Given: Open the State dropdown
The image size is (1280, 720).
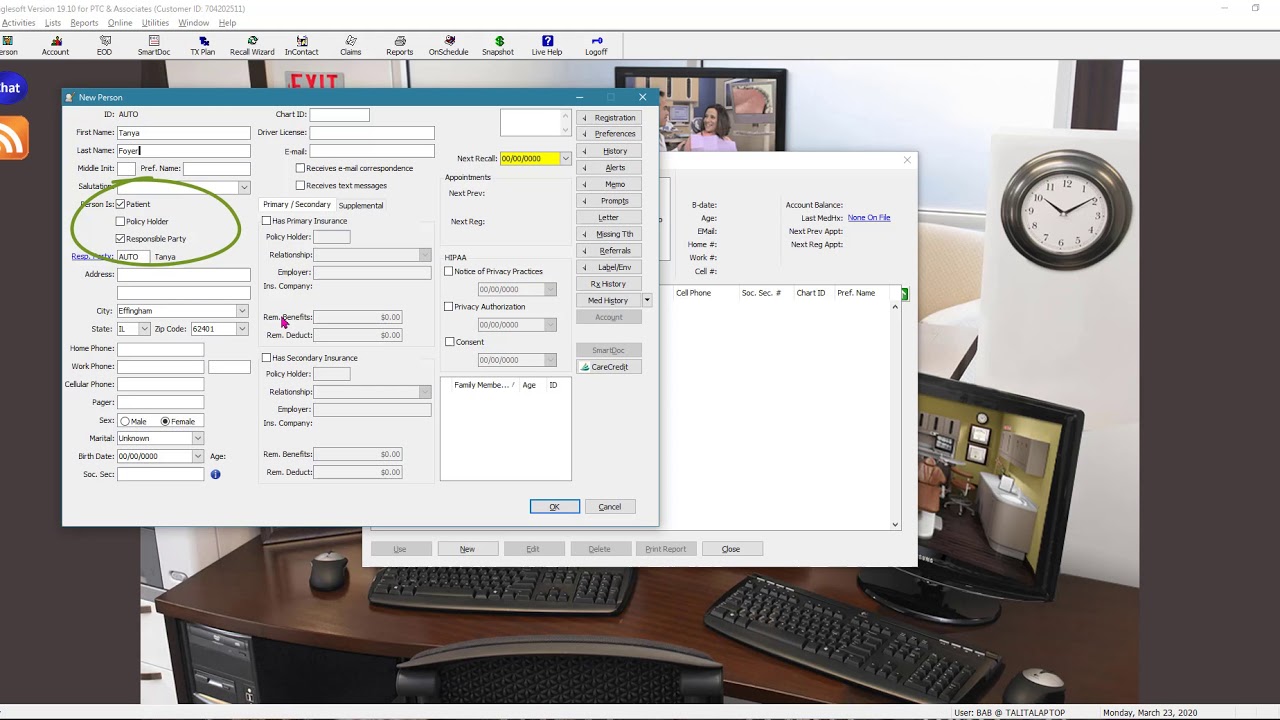Looking at the screenshot, I should [x=144, y=329].
